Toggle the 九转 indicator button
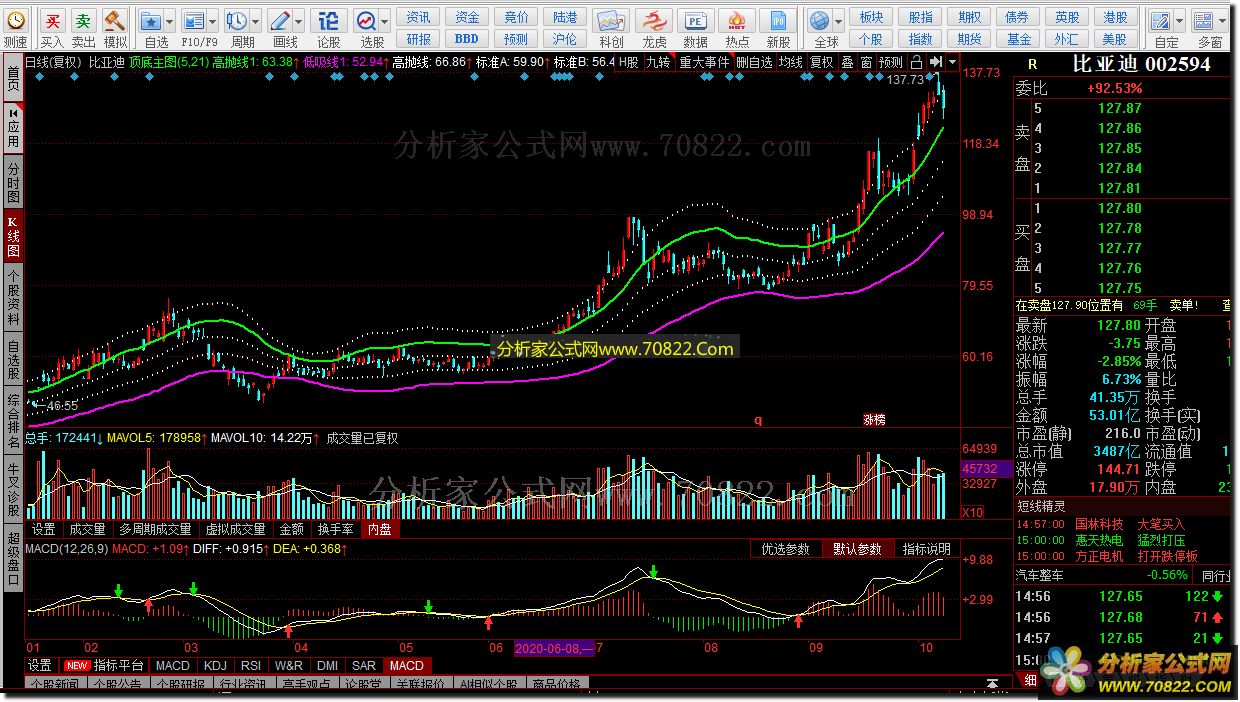Viewport: 1240px width, 702px height. coord(658,62)
